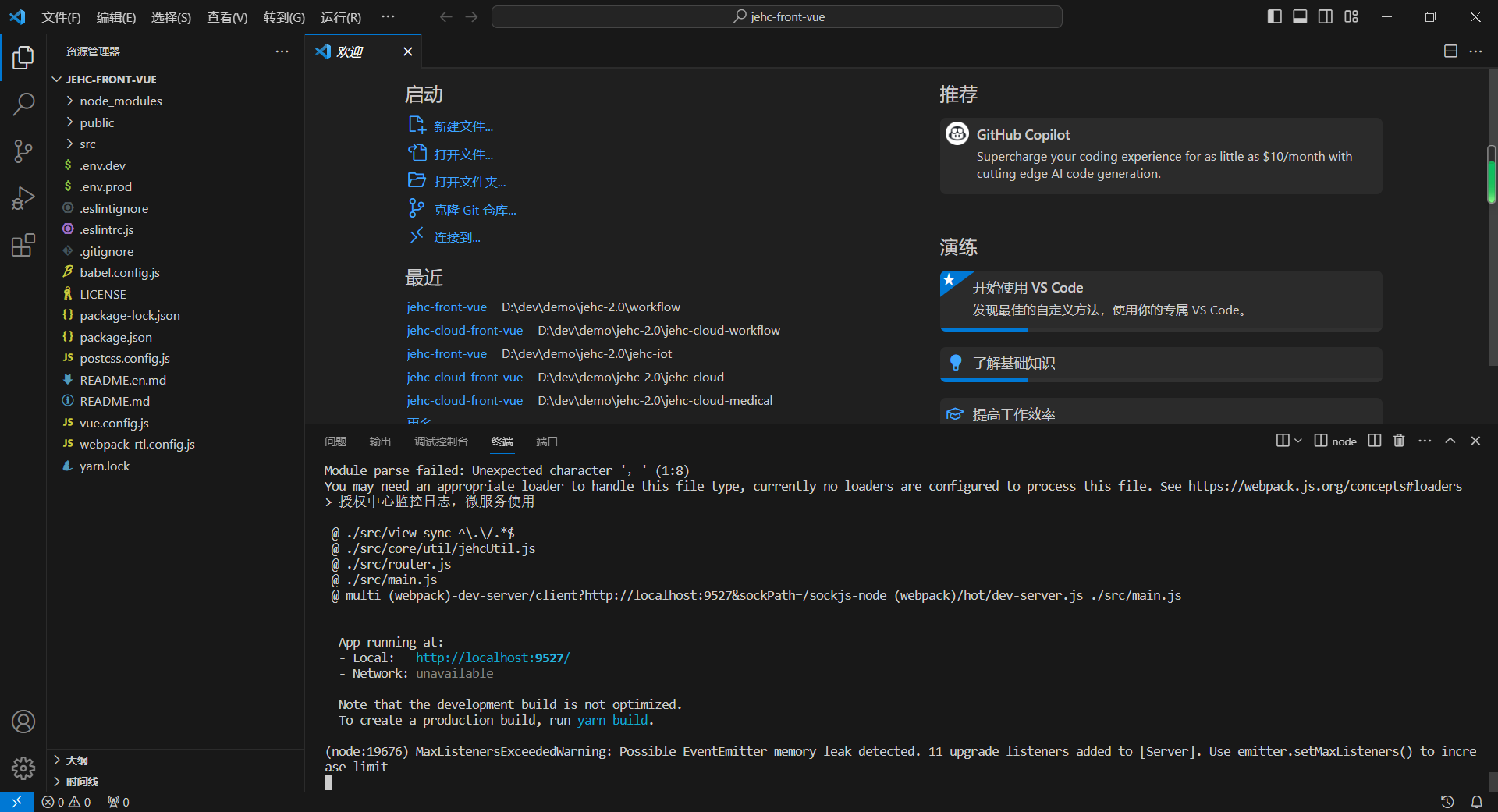Open the overflow menu in menu bar
The width and height of the screenshot is (1498, 812).
(x=388, y=16)
